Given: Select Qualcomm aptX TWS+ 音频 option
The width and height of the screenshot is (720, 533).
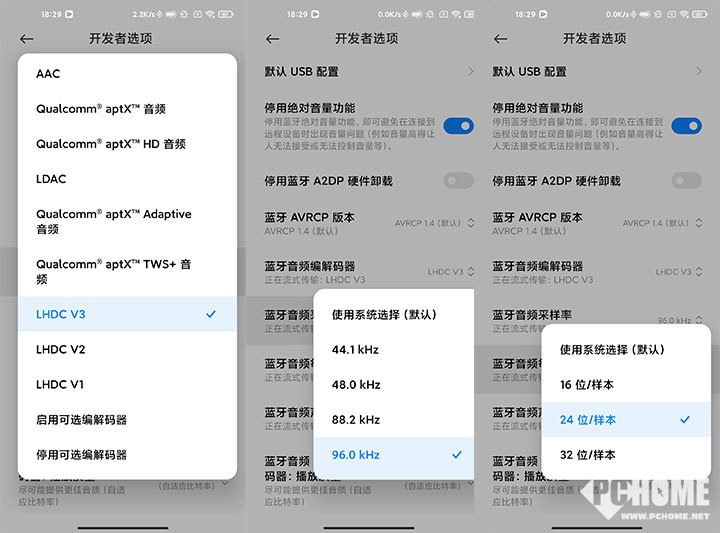Looking at the screenshot, I should (x=127, y=271).
